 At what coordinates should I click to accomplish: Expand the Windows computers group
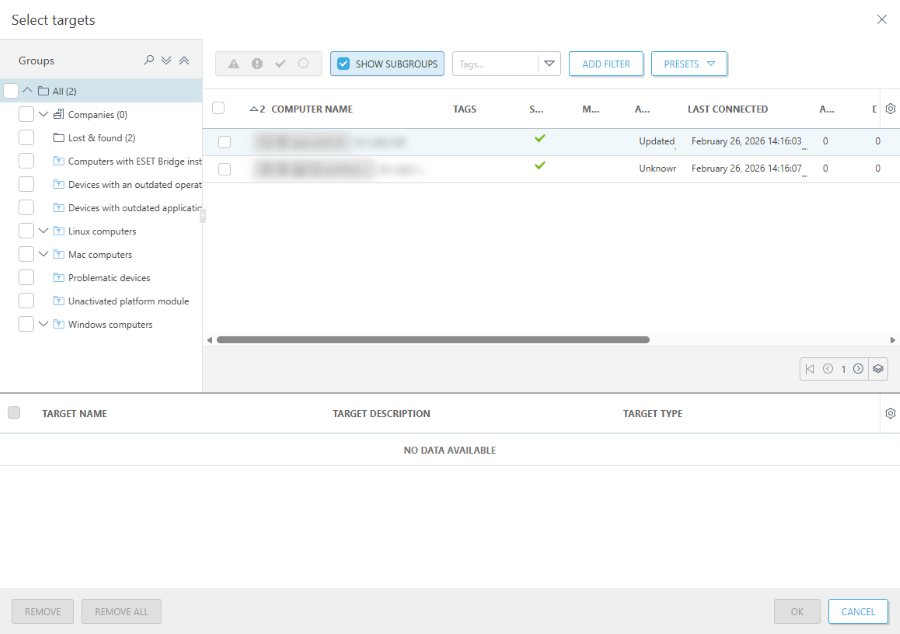pos(43,324)
